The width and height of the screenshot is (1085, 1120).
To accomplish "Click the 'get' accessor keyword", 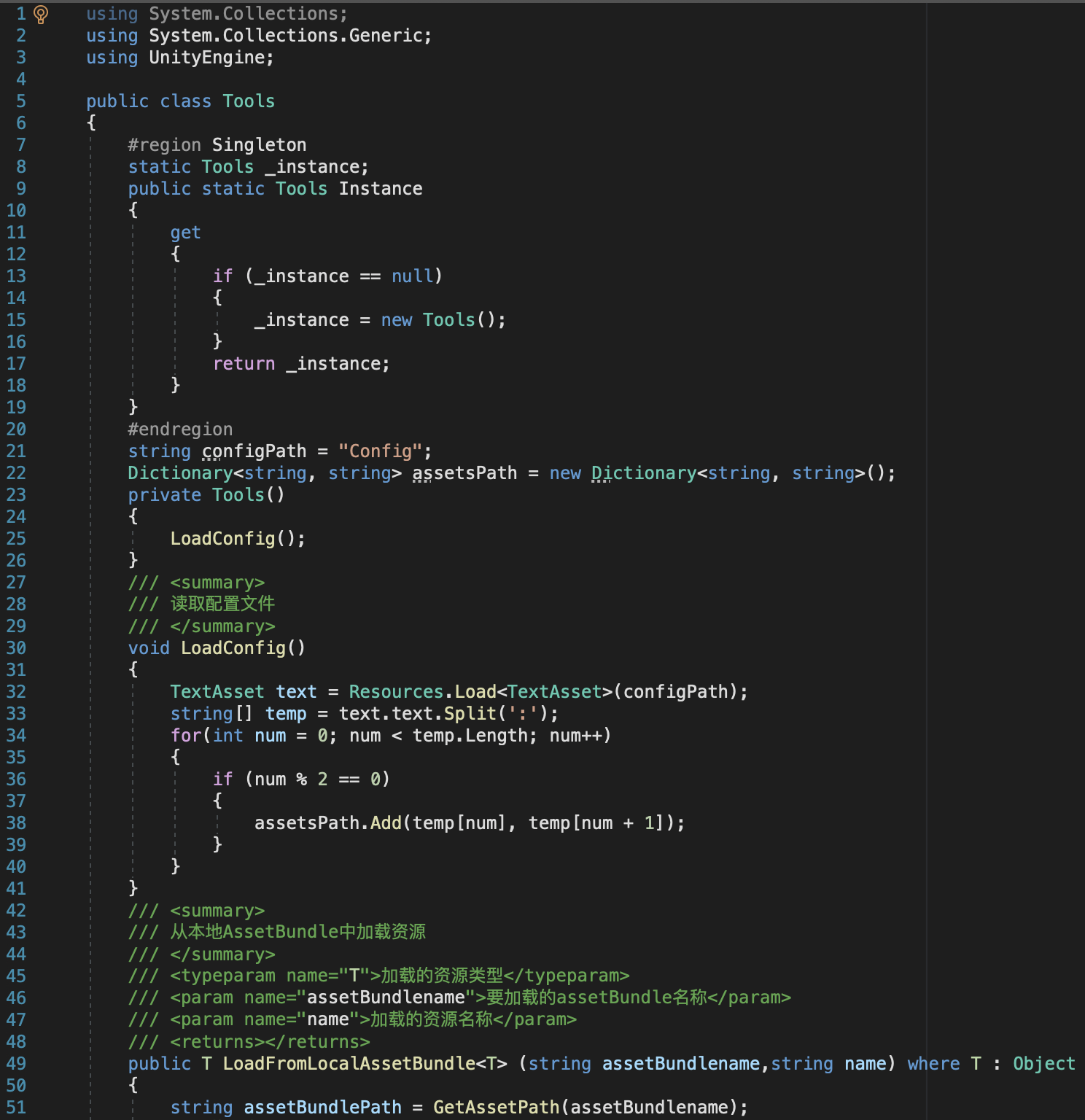I will tap(185, 233).
